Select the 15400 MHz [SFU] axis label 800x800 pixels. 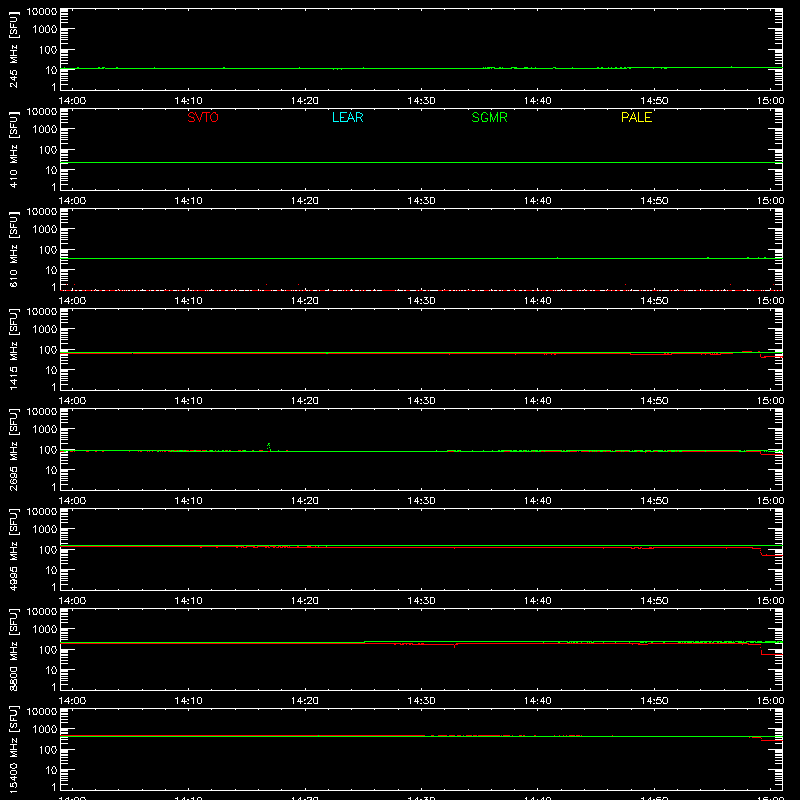point(13,750)
